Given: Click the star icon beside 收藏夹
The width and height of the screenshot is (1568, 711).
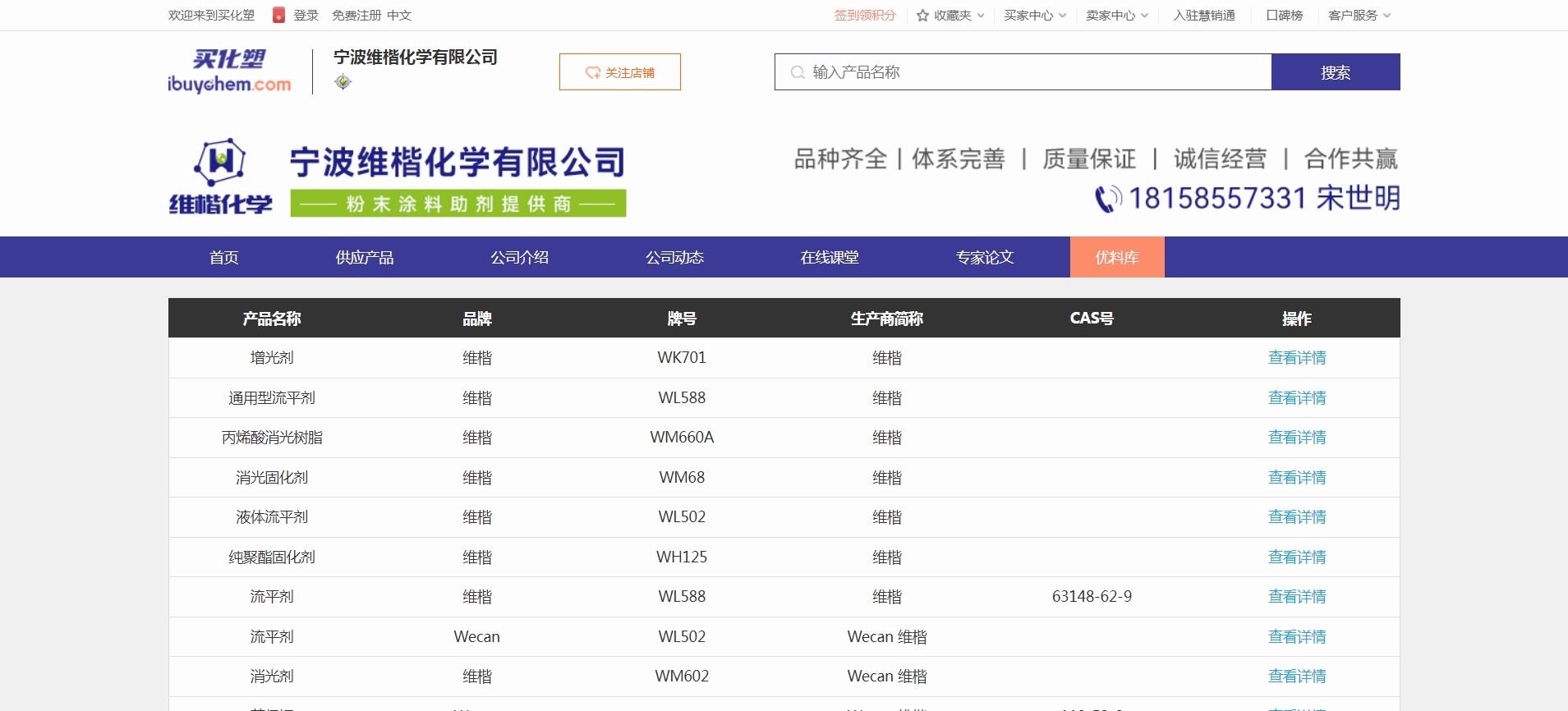Looking at the screenshot, I should click(x=922, y=16).
